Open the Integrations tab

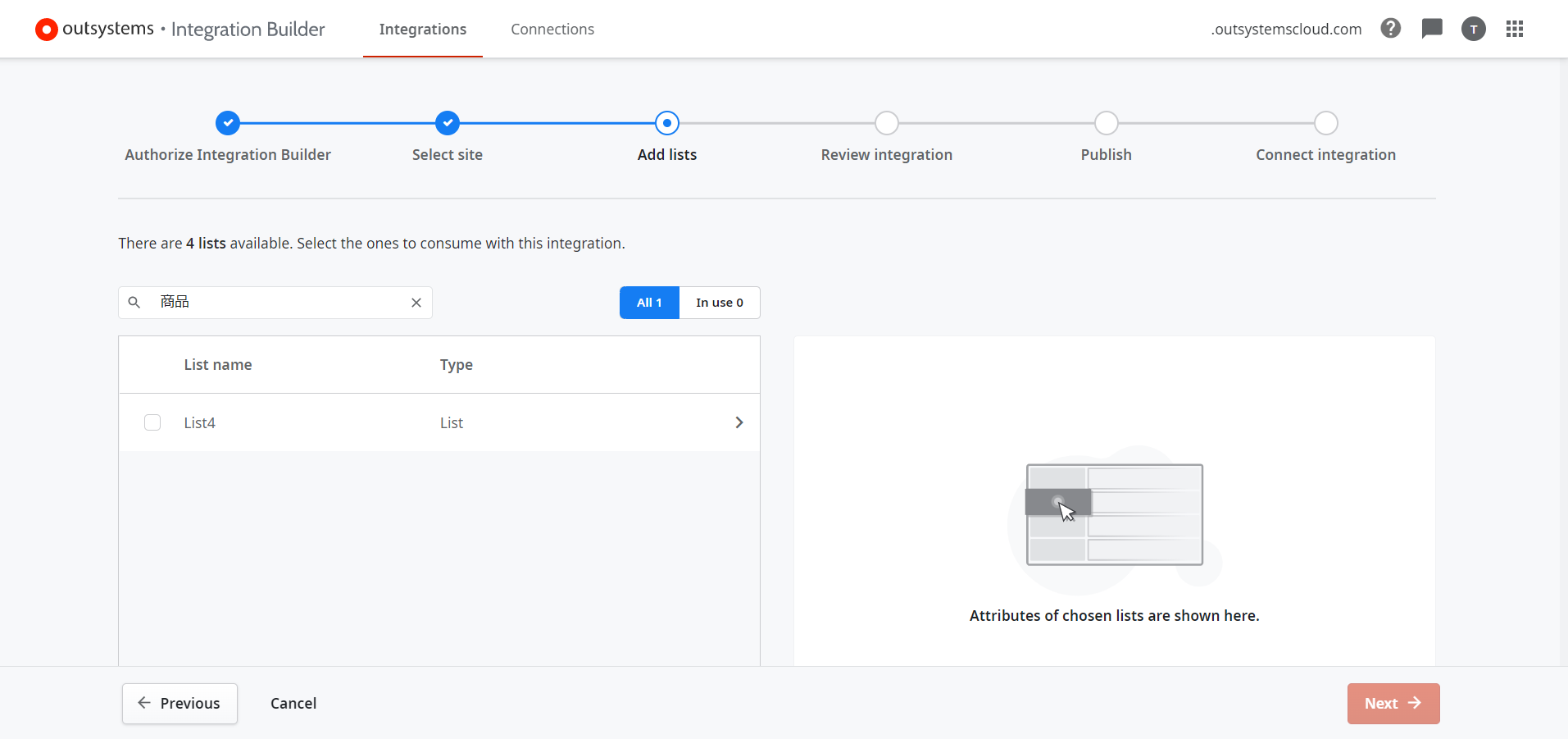[422, 30]
